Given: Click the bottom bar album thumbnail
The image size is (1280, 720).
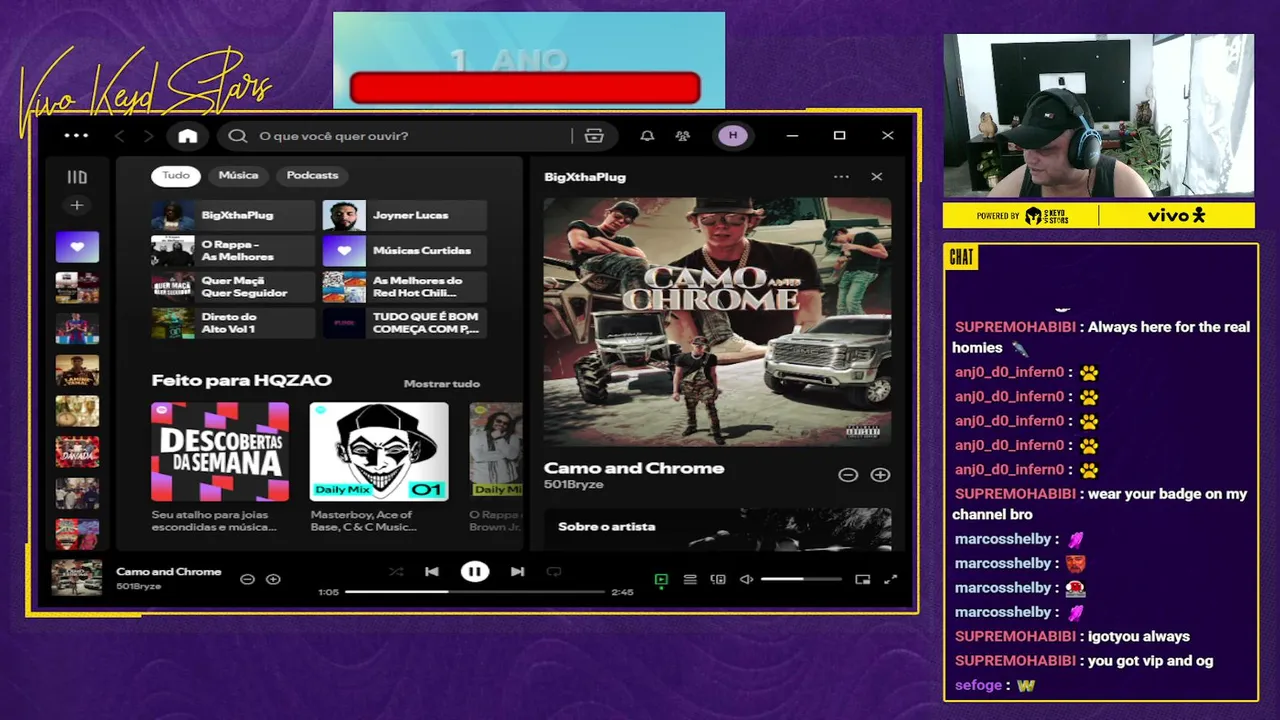Looking at the screenshot, I should pyautogui.click(x=77, y=578).
